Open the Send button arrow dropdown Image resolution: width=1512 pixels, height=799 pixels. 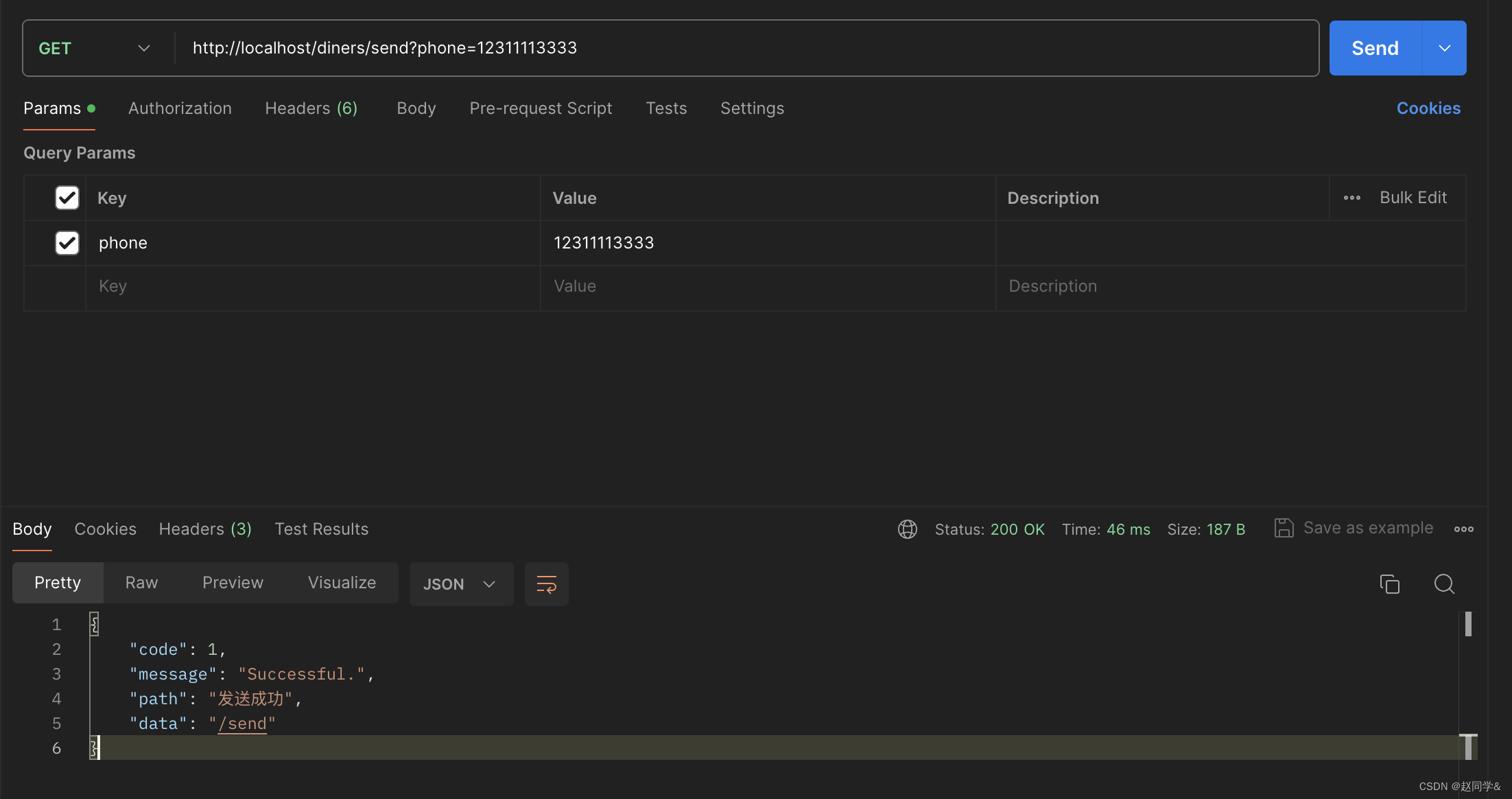(1444, 48)
